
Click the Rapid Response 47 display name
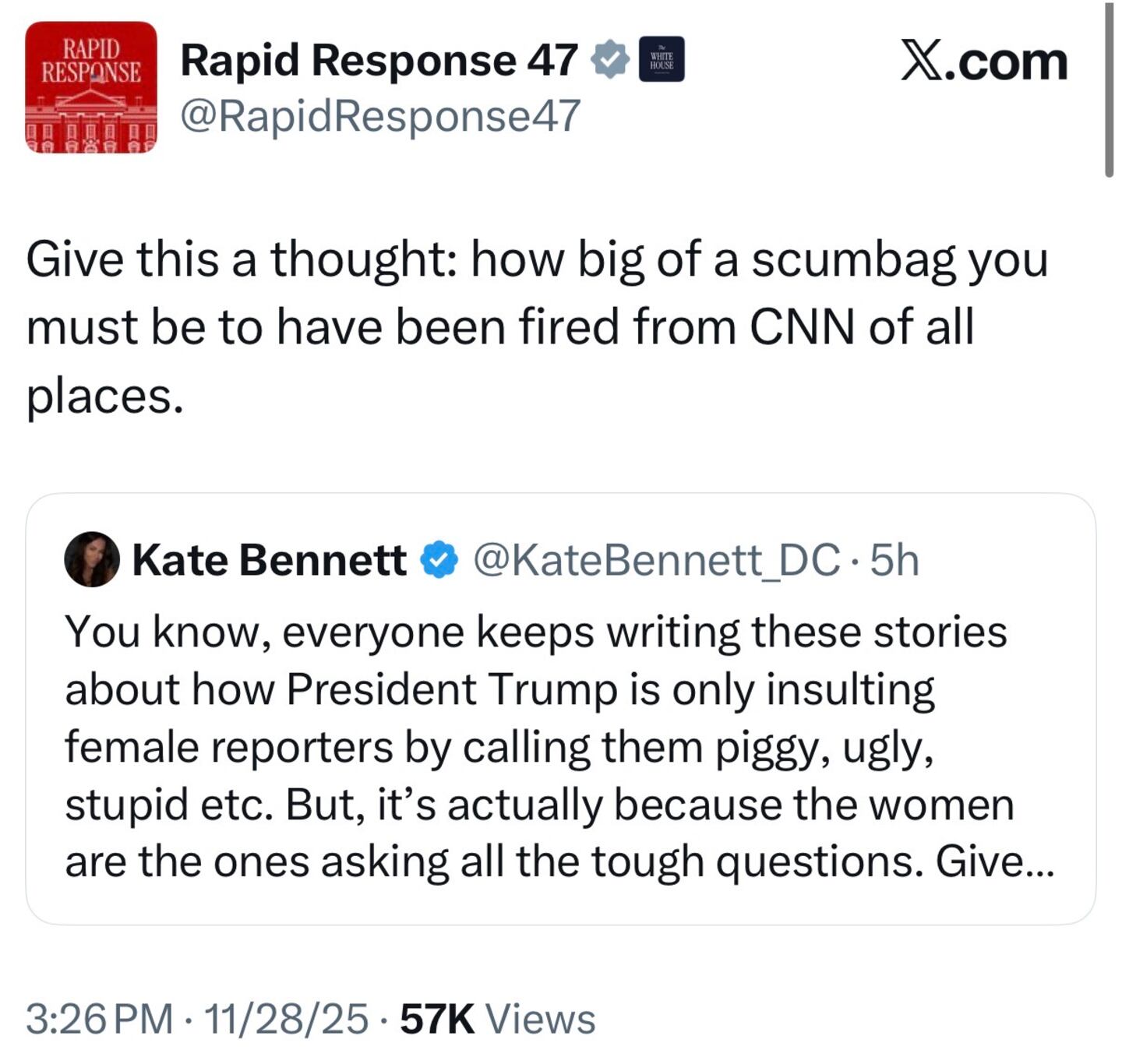(x=379, y=59)
